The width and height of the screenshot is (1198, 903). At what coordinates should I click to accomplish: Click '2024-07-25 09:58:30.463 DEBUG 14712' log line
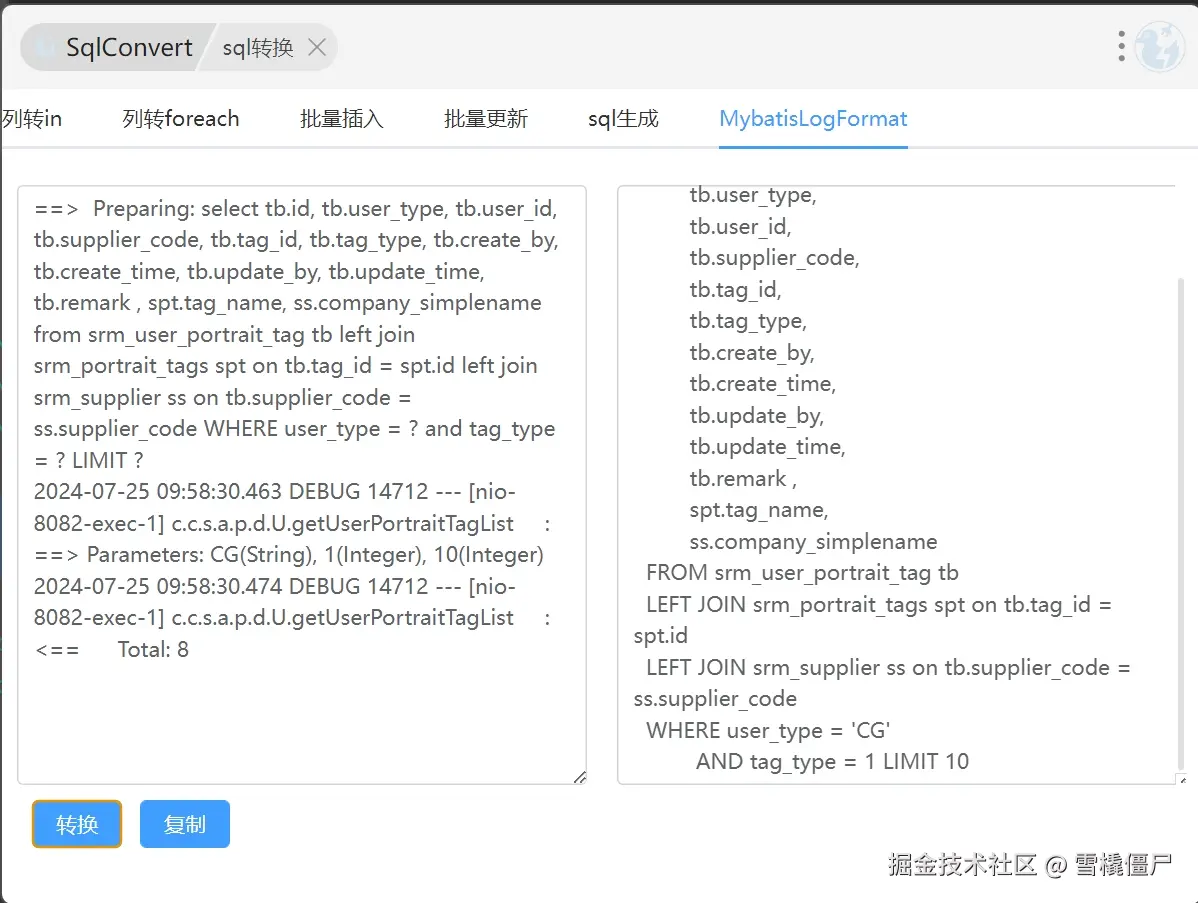coord(275,491)
